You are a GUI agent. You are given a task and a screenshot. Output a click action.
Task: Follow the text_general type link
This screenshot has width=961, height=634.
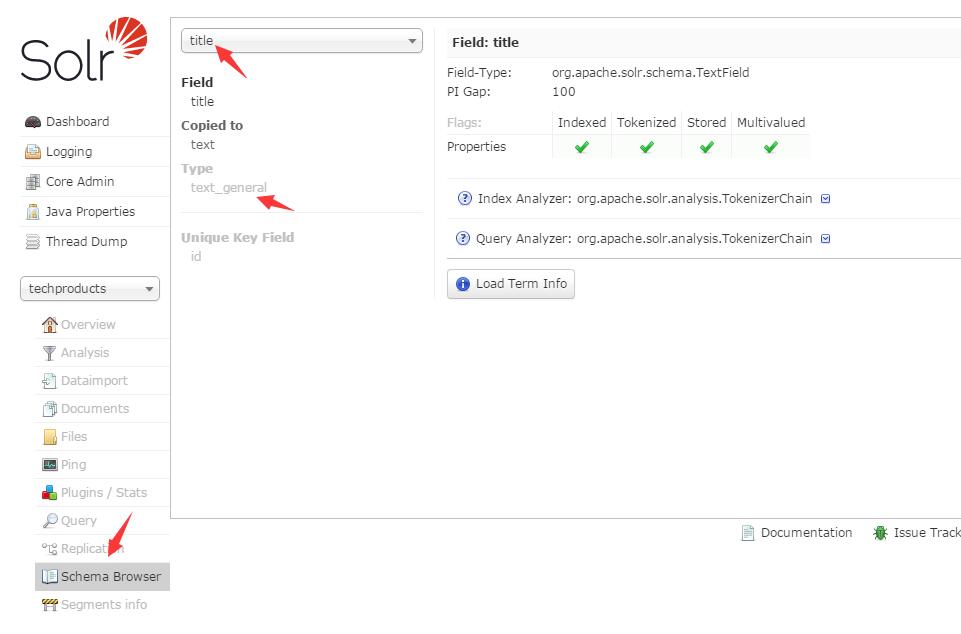point(229,188)
